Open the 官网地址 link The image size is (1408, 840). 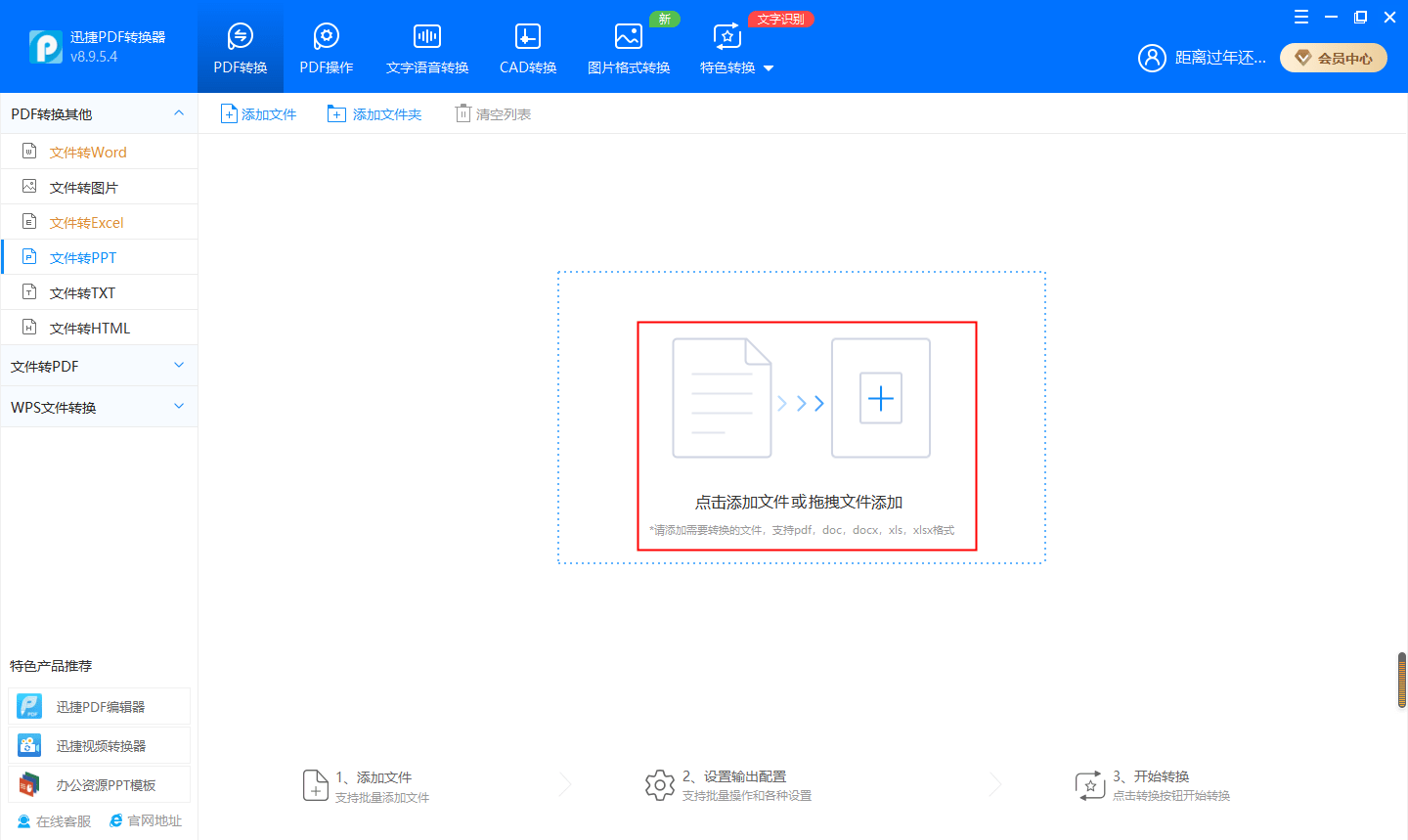[x=146, y=821]
